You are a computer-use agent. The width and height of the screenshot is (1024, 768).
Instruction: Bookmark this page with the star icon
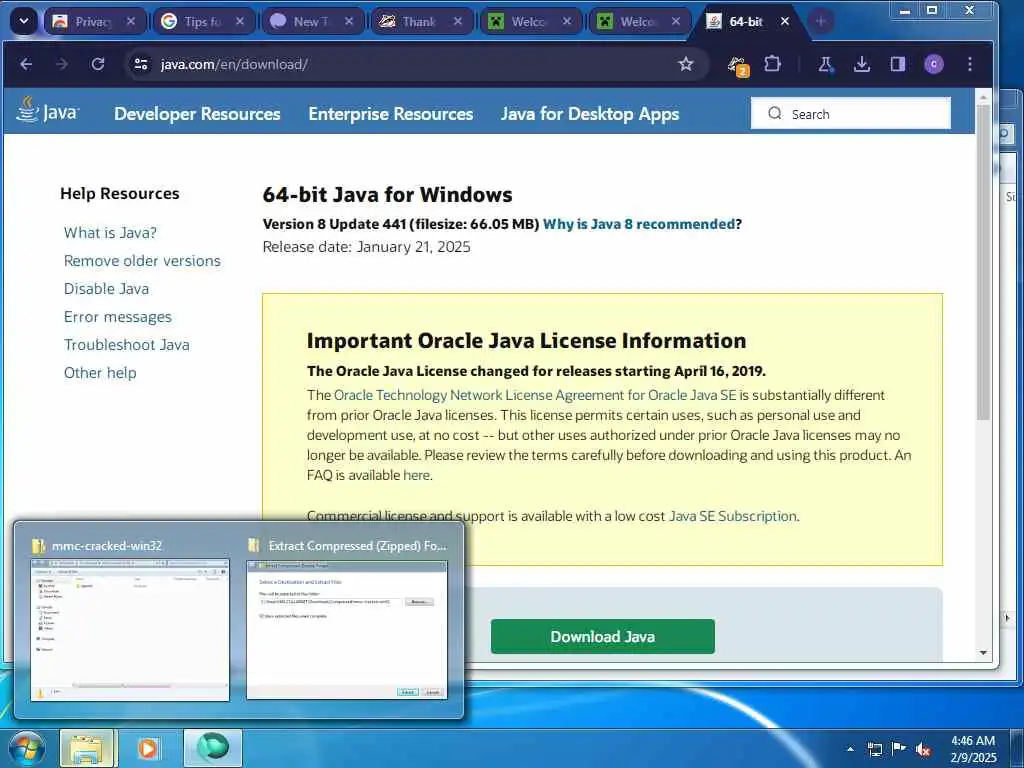tap(685, 64)
